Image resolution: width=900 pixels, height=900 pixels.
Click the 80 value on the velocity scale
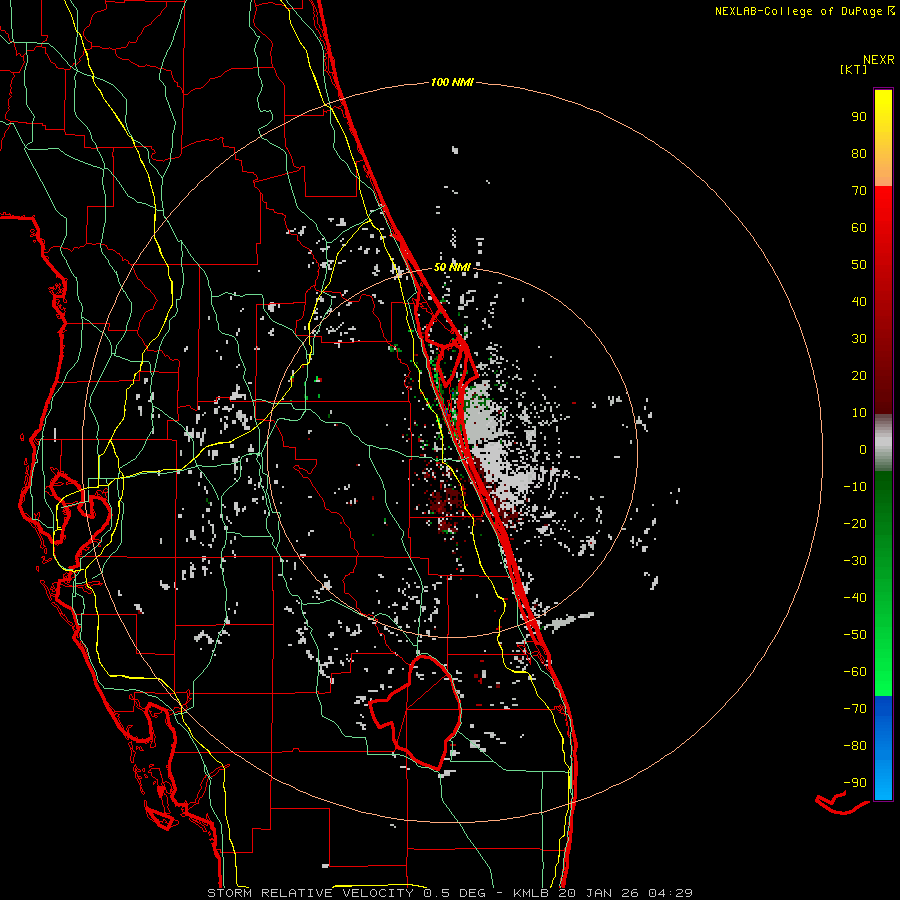(x=859, y=153)
